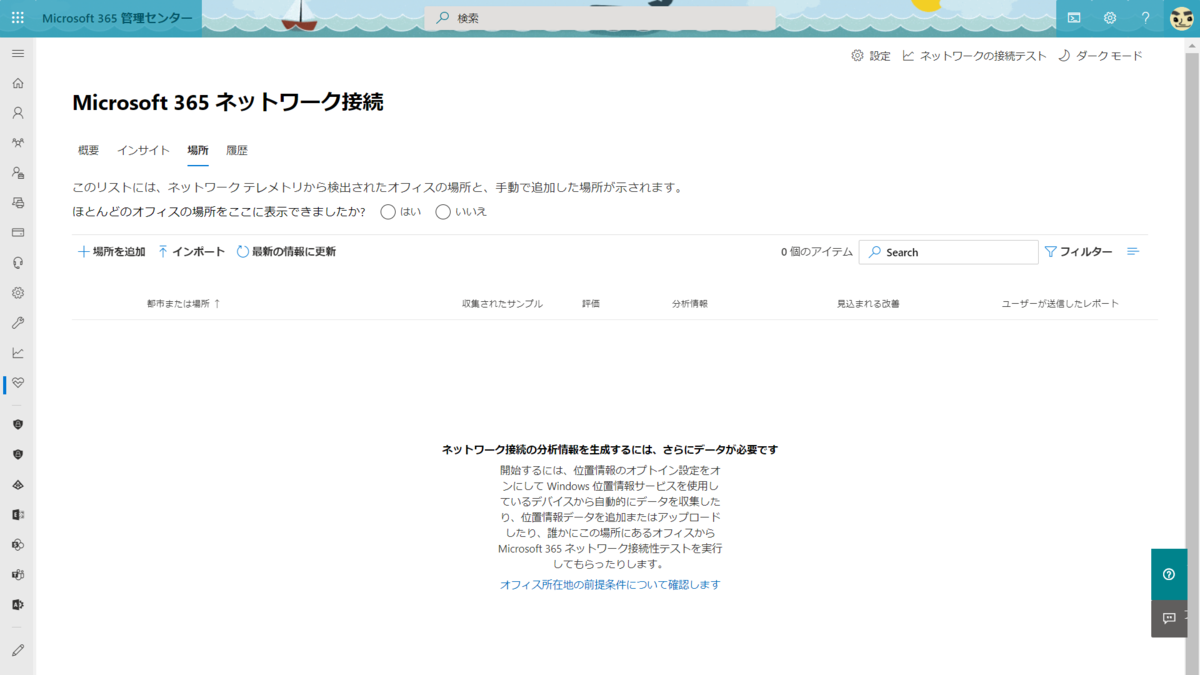This screenshot has width=1200, height=675.
Task: Click the floating feedback chat button
Action: pos(1169,618)
